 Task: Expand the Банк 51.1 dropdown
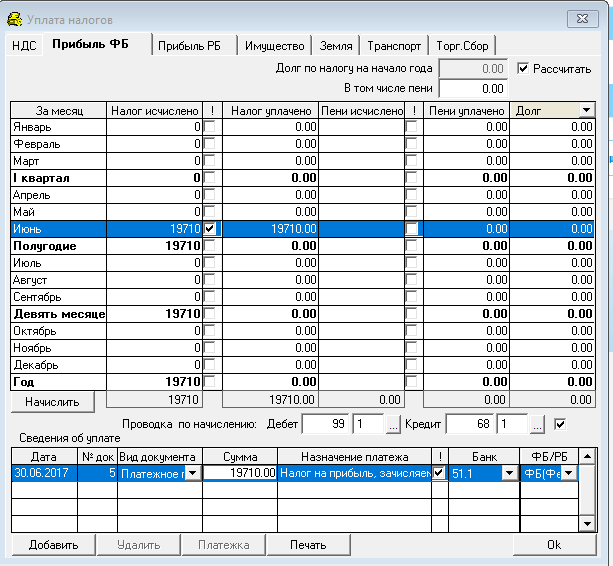pos(509,473)
